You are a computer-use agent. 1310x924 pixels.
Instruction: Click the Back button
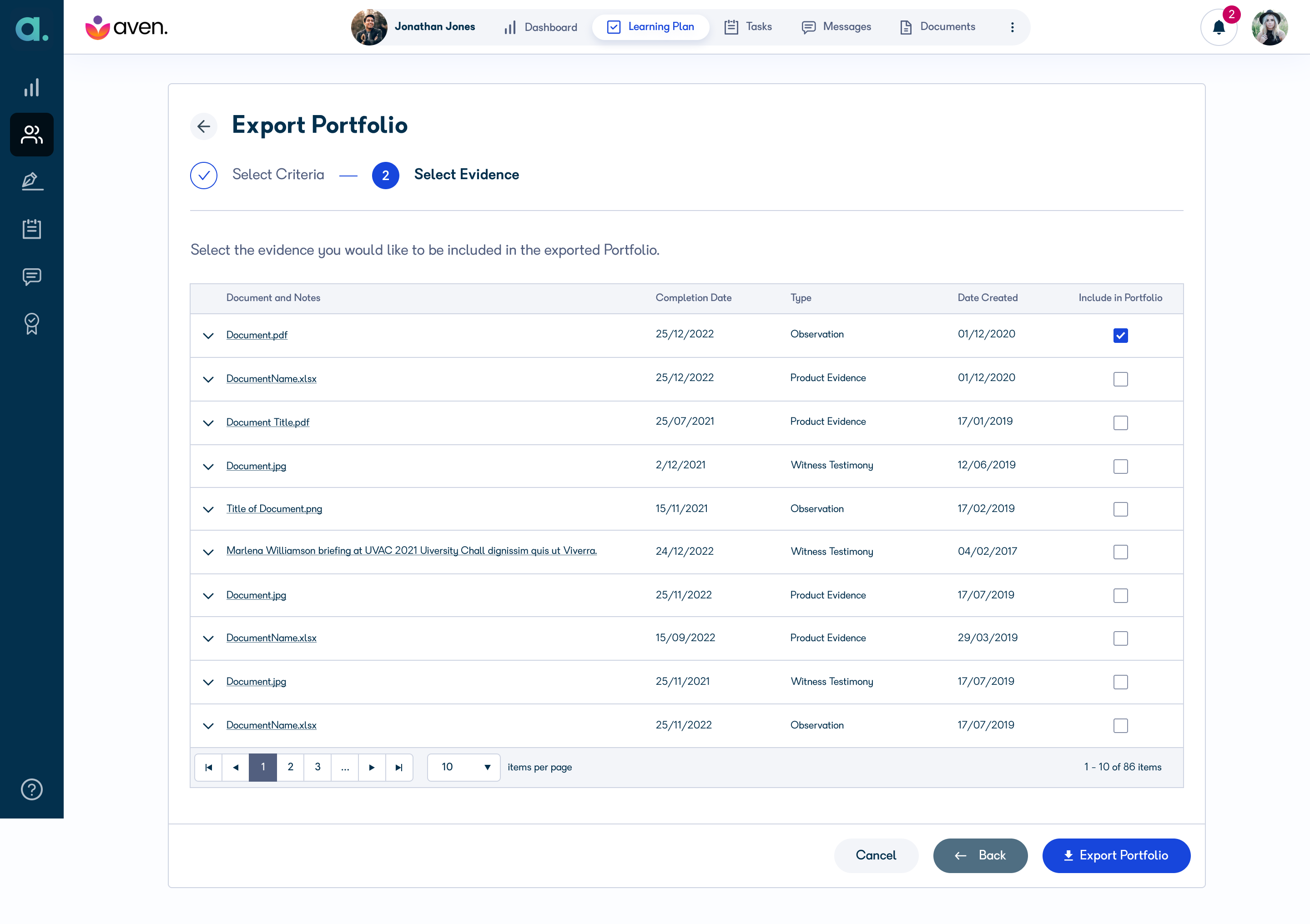pyautogui.click(x=980, y=855)
